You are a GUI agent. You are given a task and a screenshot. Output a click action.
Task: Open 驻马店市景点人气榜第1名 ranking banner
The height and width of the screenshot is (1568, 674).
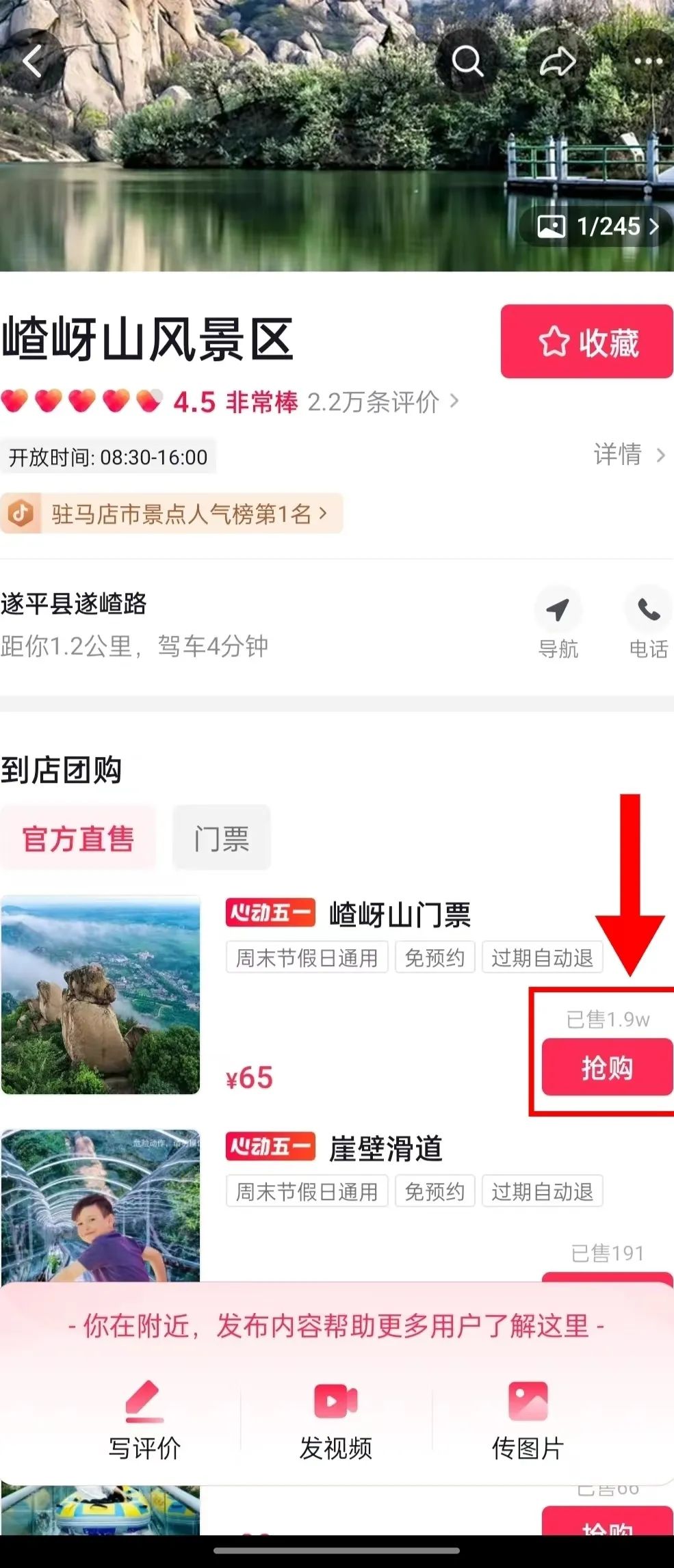(x=171, y=514)
